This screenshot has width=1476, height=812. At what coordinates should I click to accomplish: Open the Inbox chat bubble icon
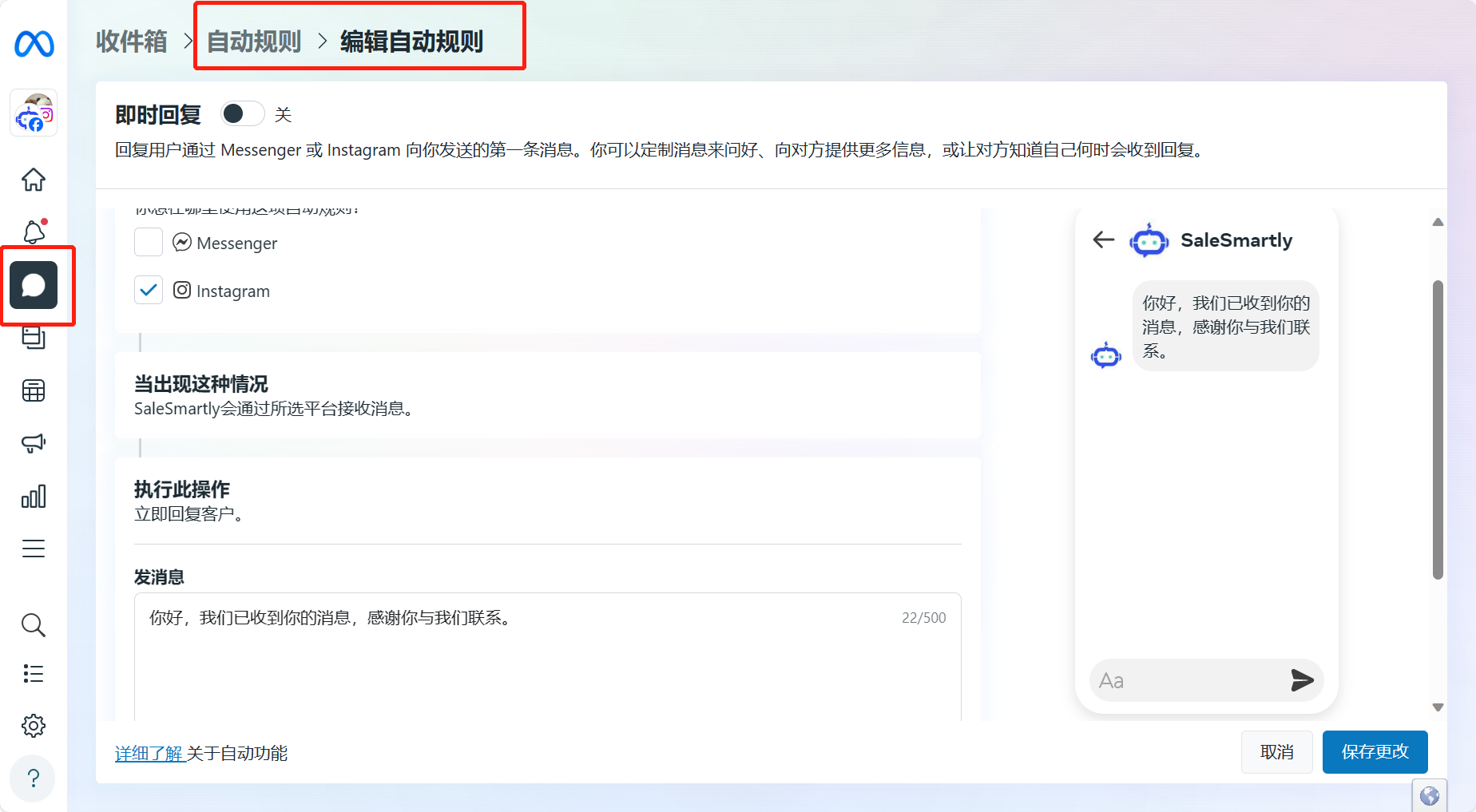(33, 285)
